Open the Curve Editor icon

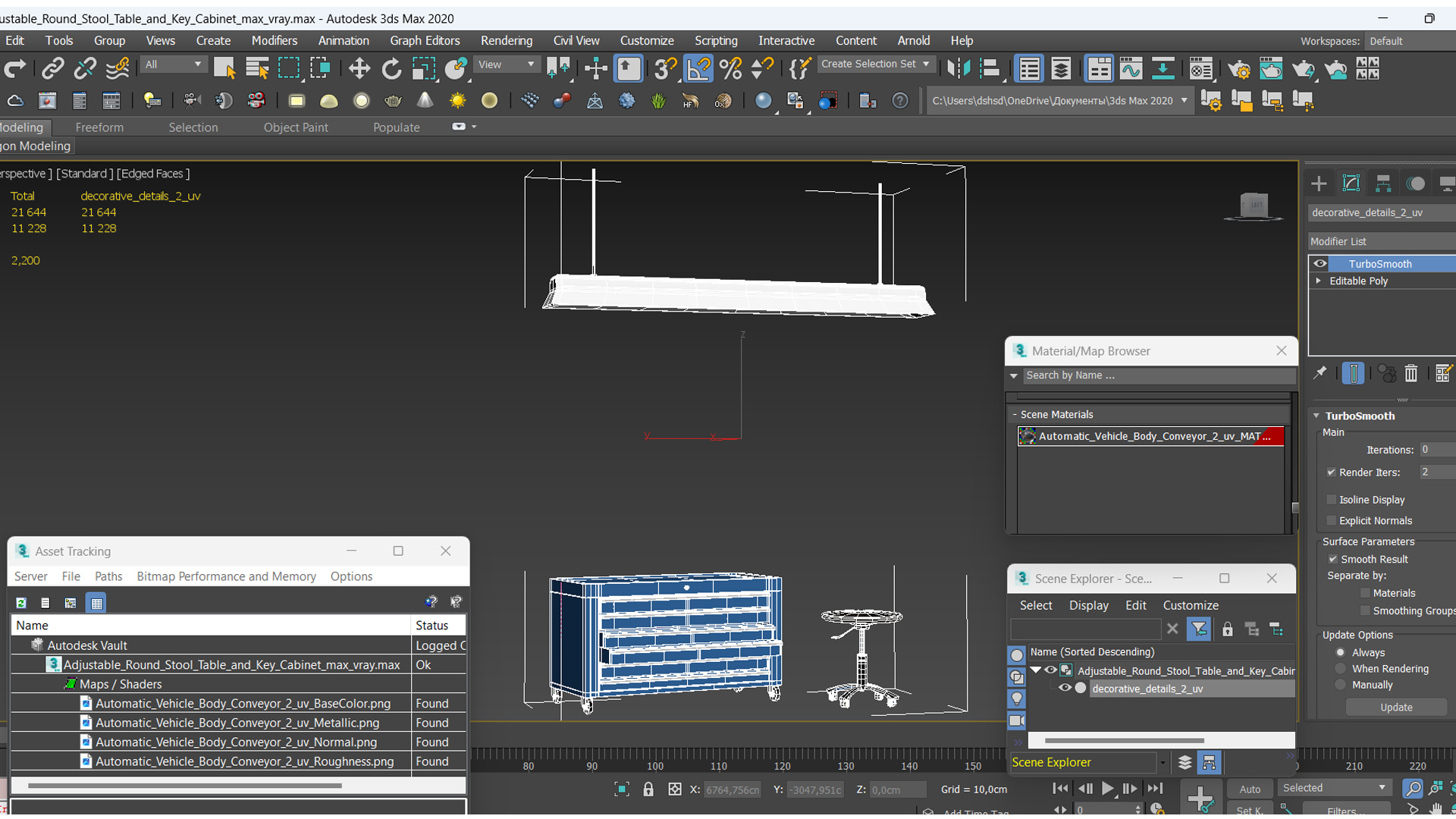1131,69
